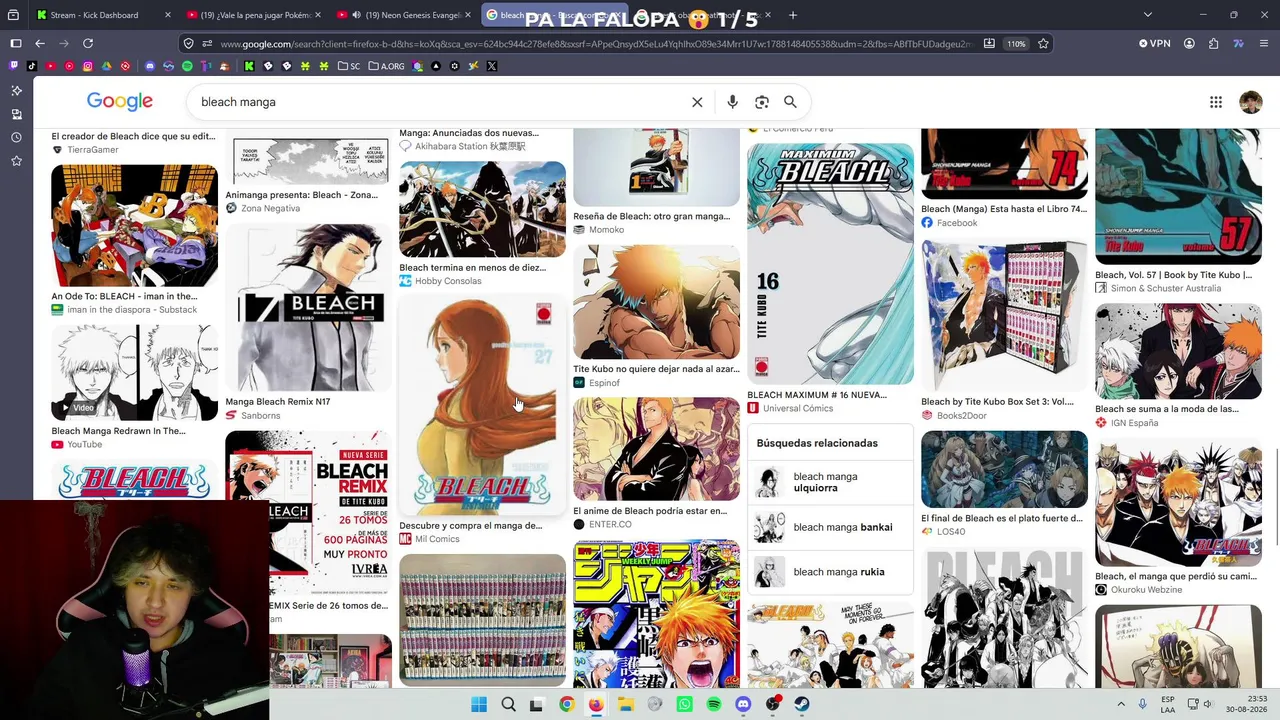
Task: Click the Google logo
Action: pyautogui.click(x=120, y=102)
